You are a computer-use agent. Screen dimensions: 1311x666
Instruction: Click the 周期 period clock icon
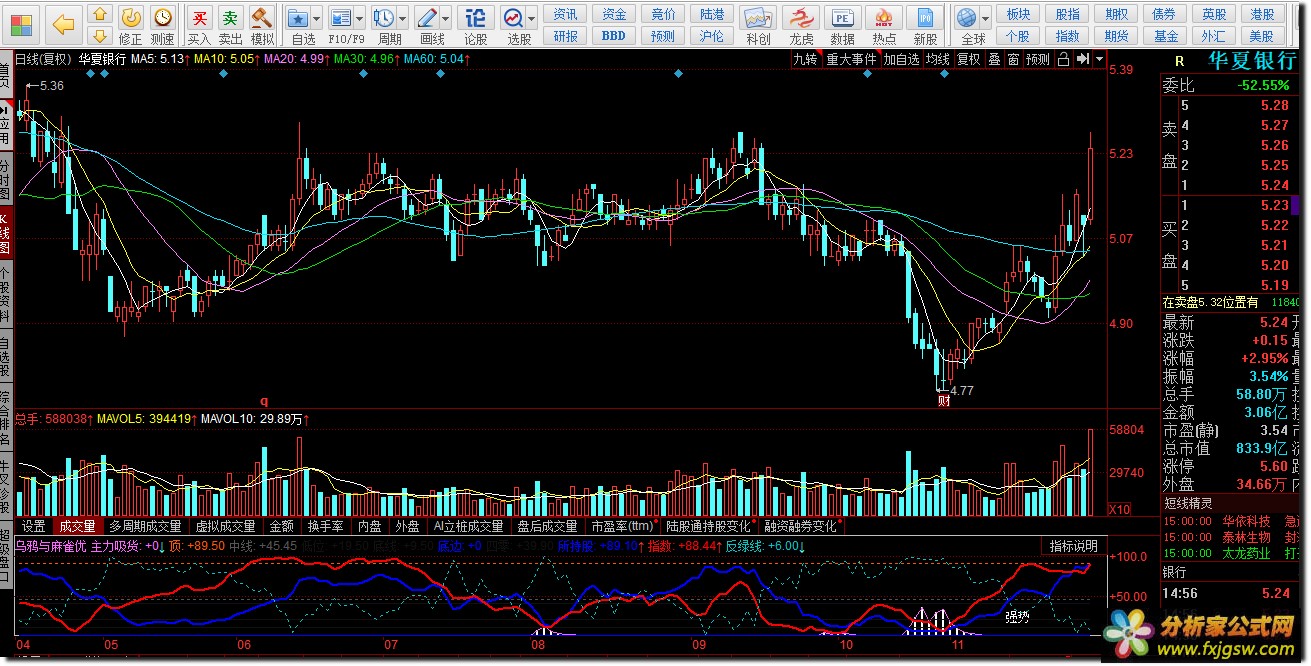click(x=384, y=17)
